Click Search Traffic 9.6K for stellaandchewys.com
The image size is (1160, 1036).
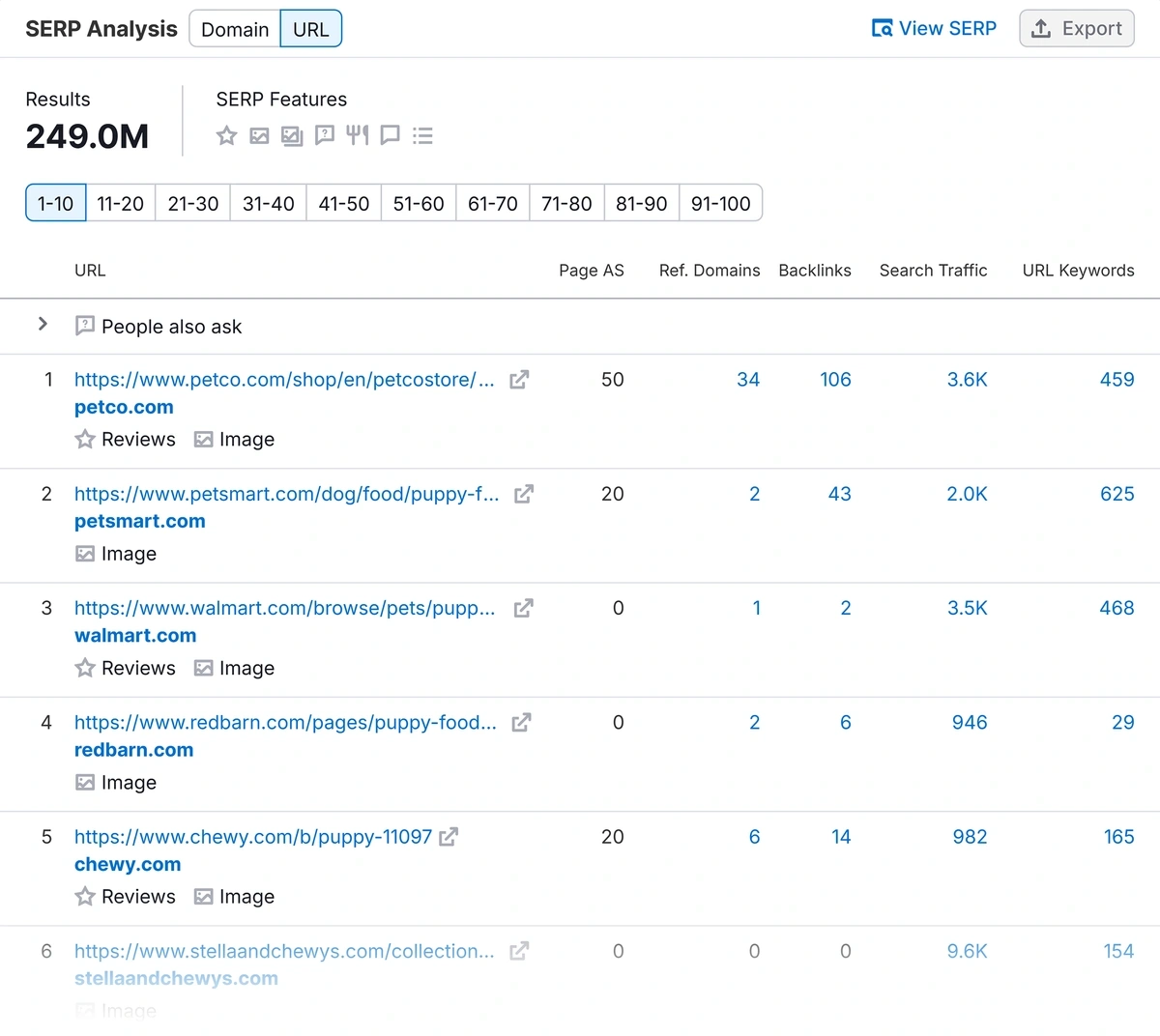[968, 951]
